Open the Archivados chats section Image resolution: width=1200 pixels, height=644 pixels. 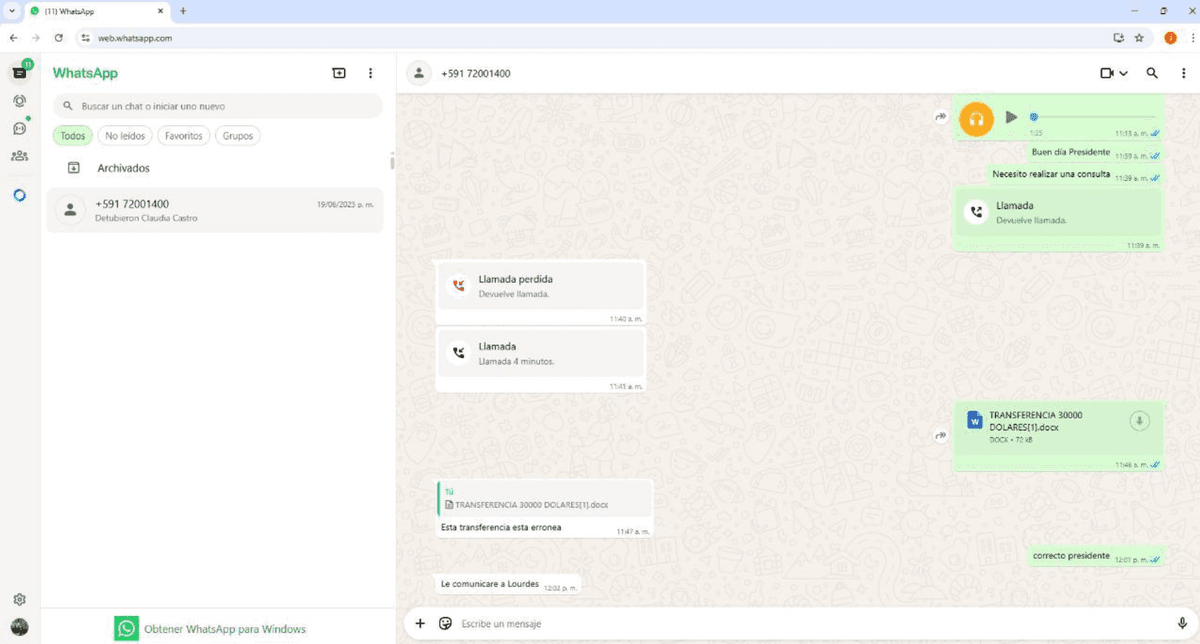(x=123, y=168)
